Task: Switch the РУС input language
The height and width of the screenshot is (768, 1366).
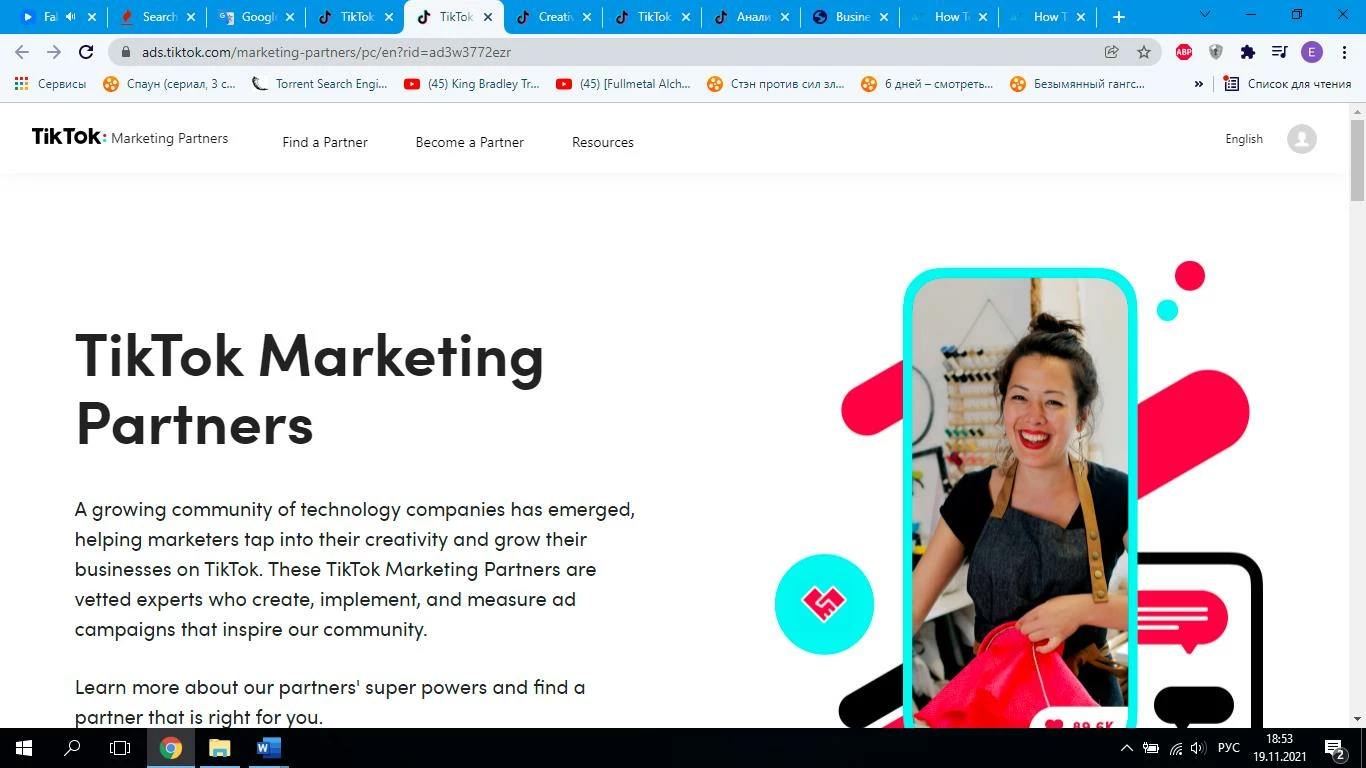Action: 1229,748
